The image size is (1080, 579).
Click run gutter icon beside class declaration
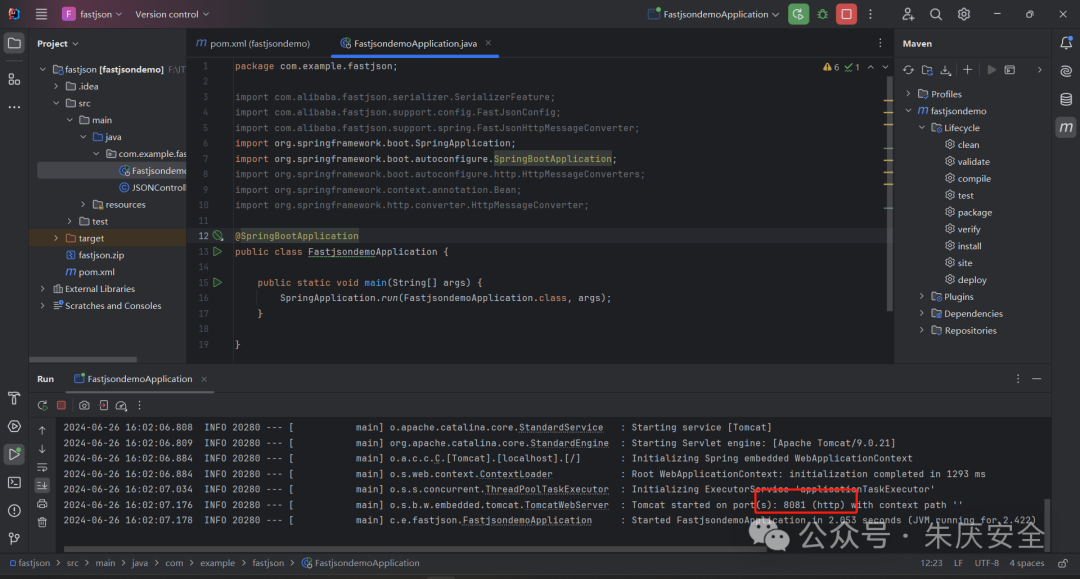tap(218, 251)
